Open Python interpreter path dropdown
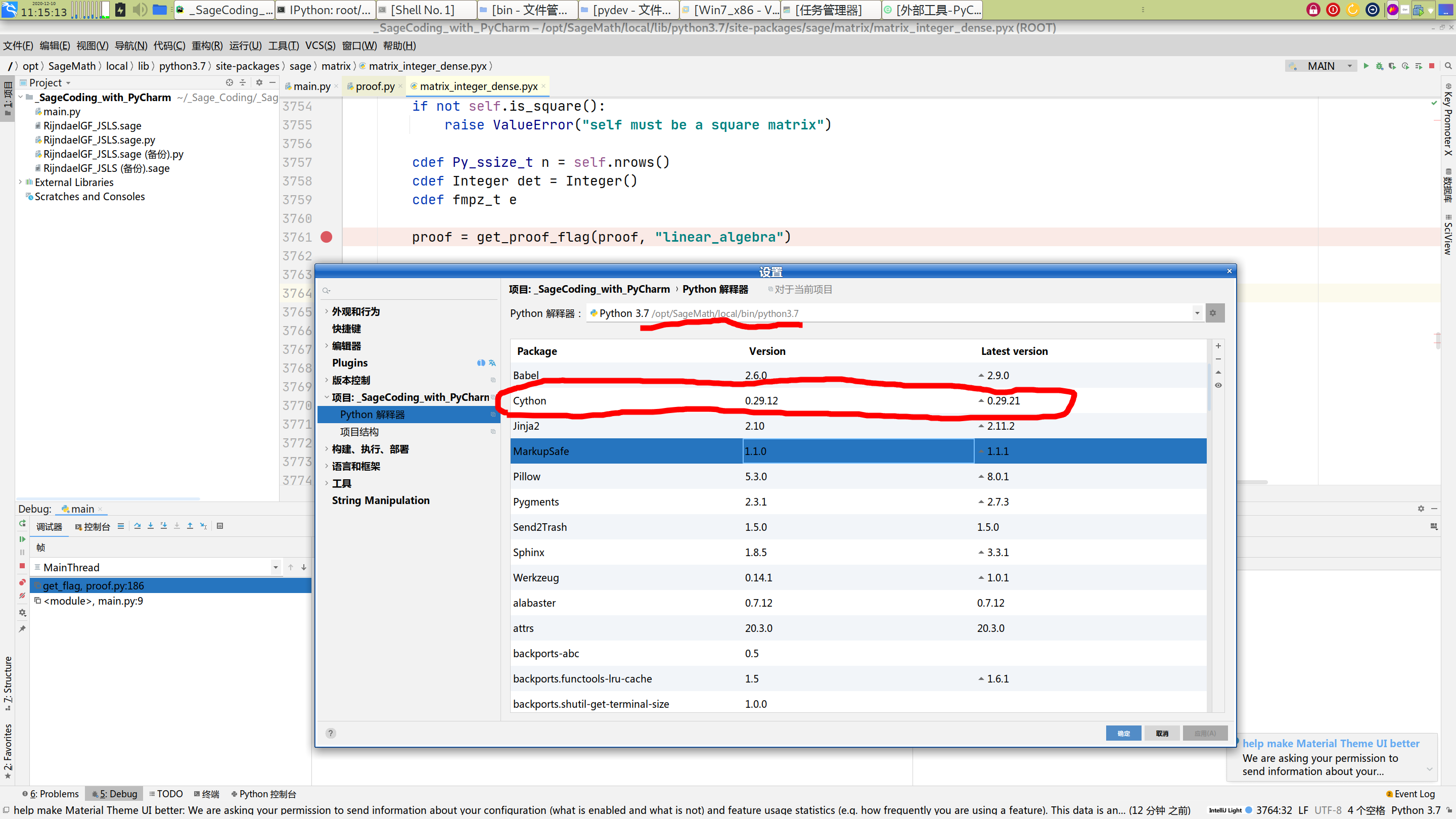This screenshot has height=819, width=1456. tap(1197, 313)
